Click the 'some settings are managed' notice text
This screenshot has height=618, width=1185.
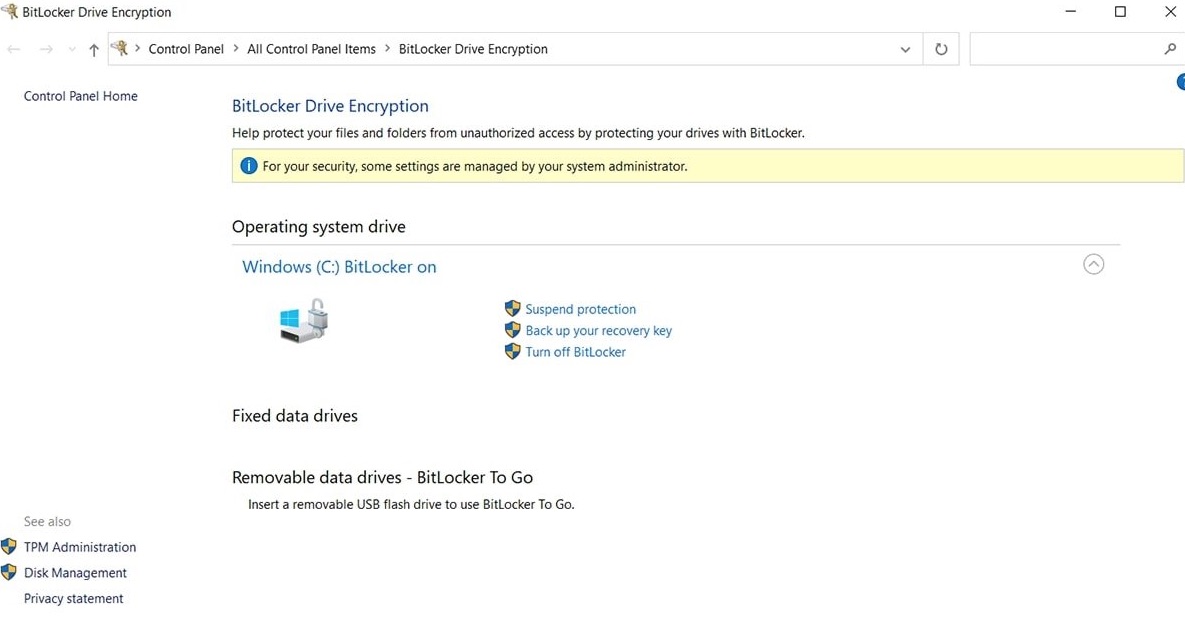[475, 166]
